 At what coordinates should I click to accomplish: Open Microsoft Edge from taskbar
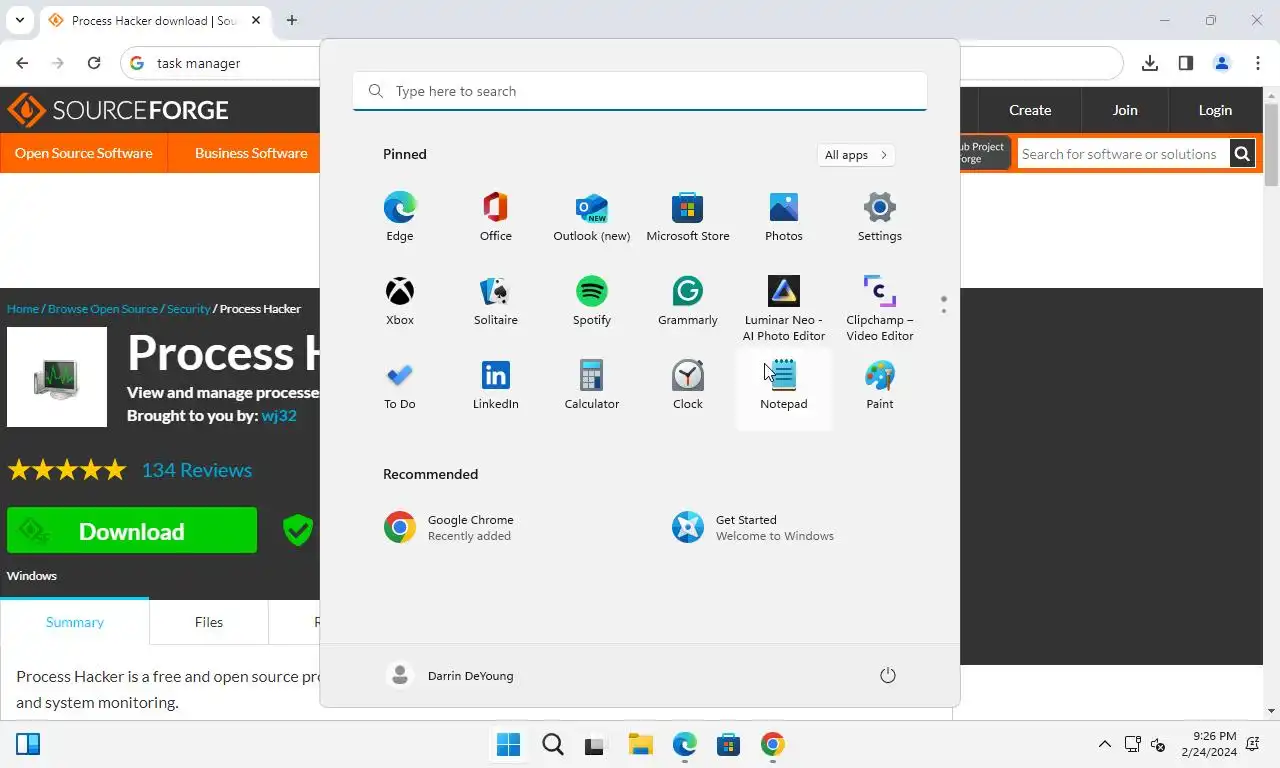click(x=684, y=744)
